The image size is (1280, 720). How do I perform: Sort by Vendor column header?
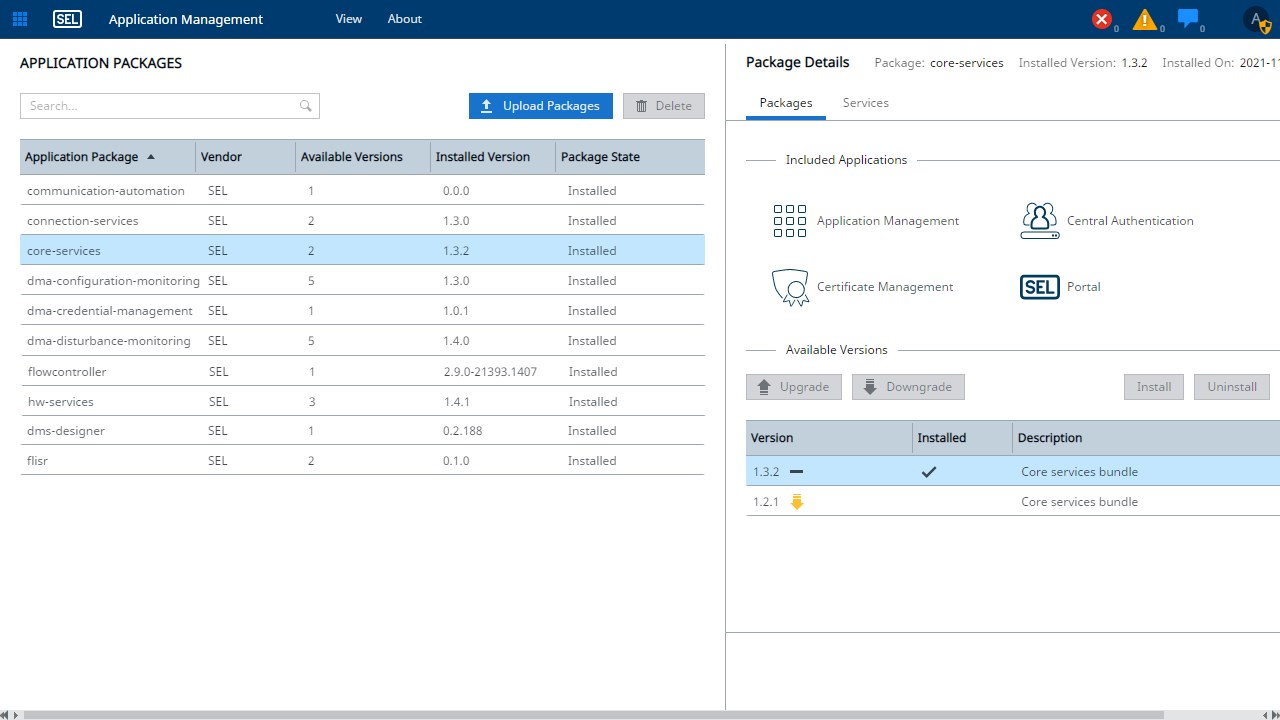[x=245, y=157]
